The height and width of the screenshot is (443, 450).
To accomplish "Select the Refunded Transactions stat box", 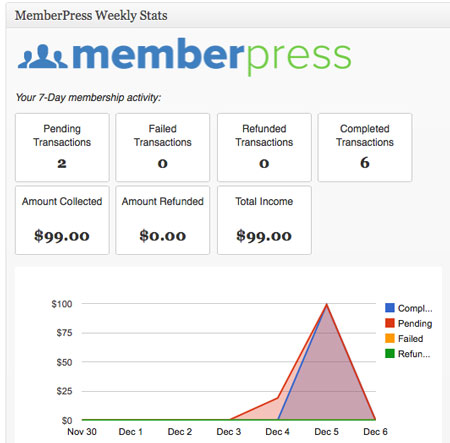I will [264, 148].
